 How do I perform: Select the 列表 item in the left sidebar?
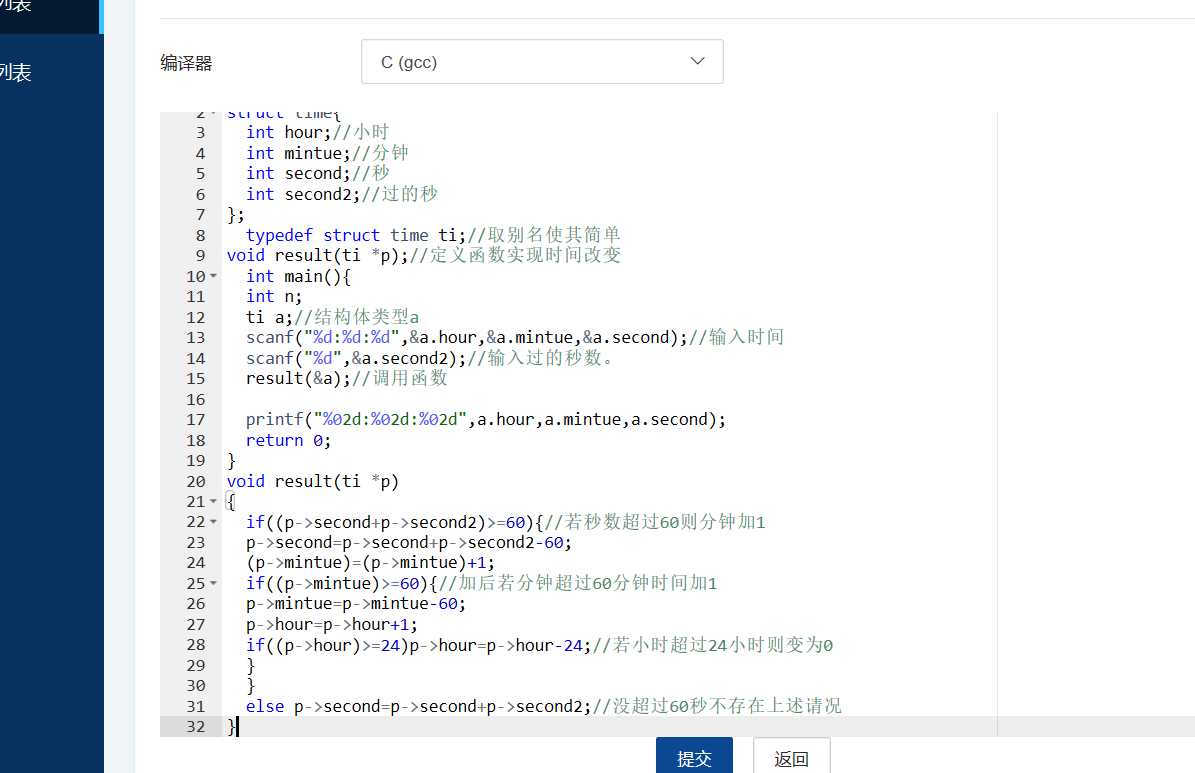point(15,72)
